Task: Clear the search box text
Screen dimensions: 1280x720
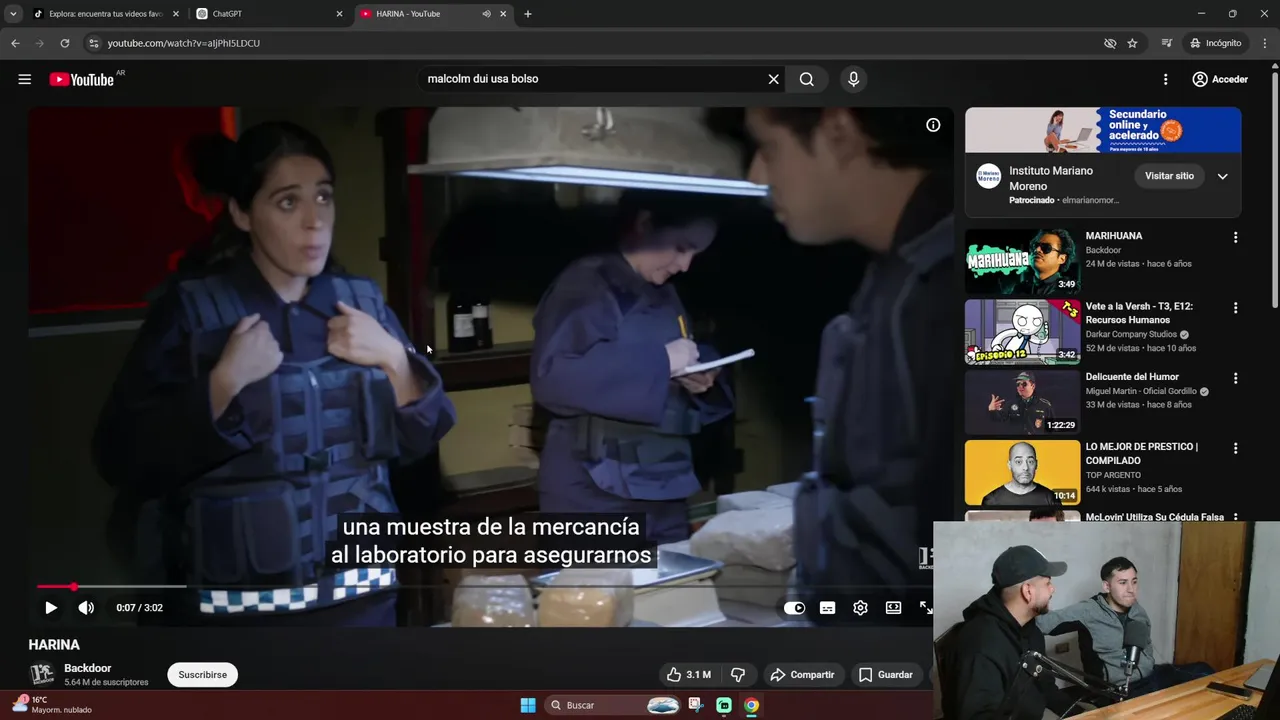Action: click(x=773, y=79)
